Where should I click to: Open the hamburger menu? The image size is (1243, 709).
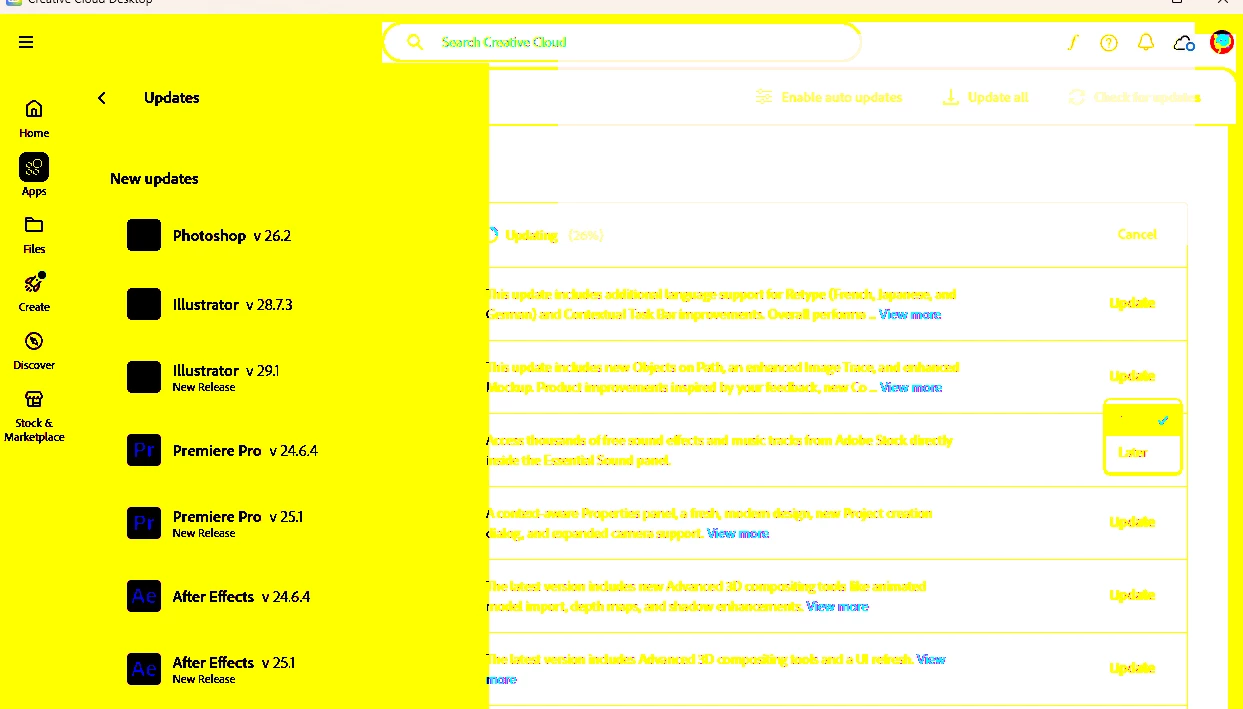(26, 42)
